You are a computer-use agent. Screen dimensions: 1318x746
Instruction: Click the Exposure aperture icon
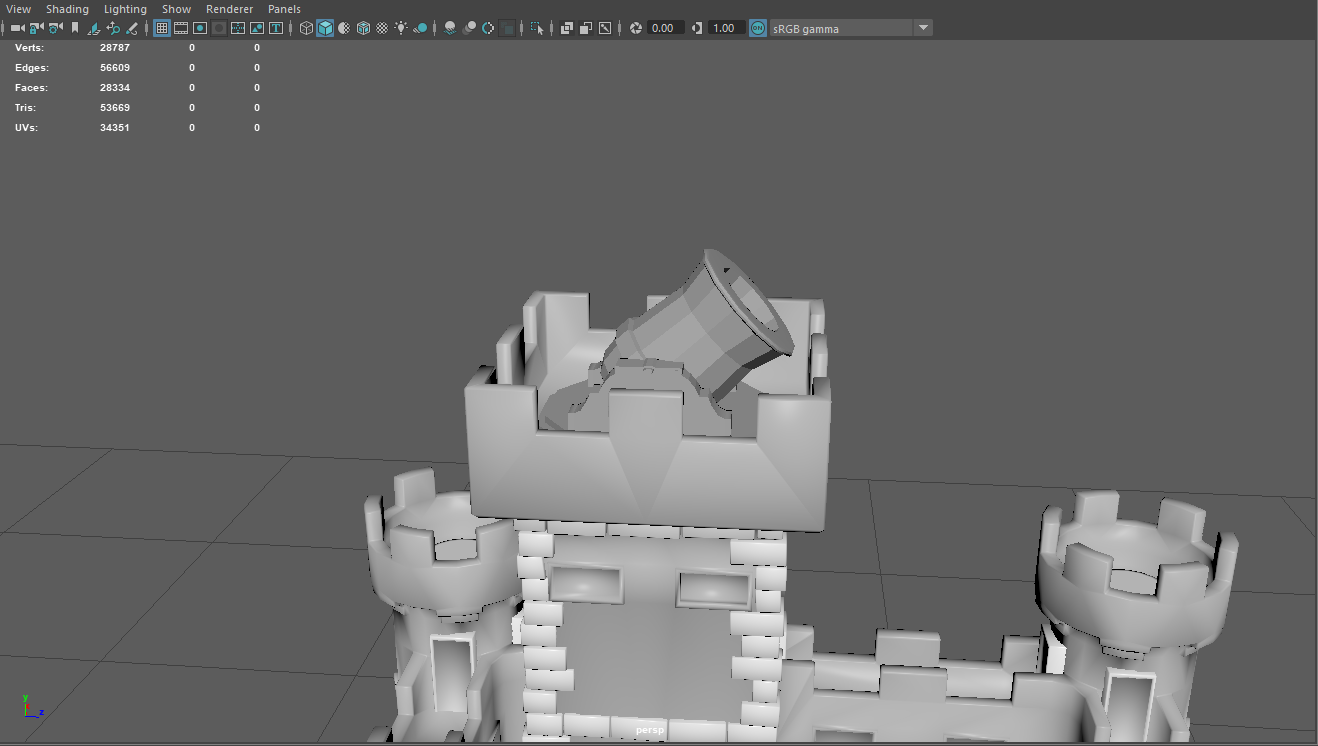[635, 28]
